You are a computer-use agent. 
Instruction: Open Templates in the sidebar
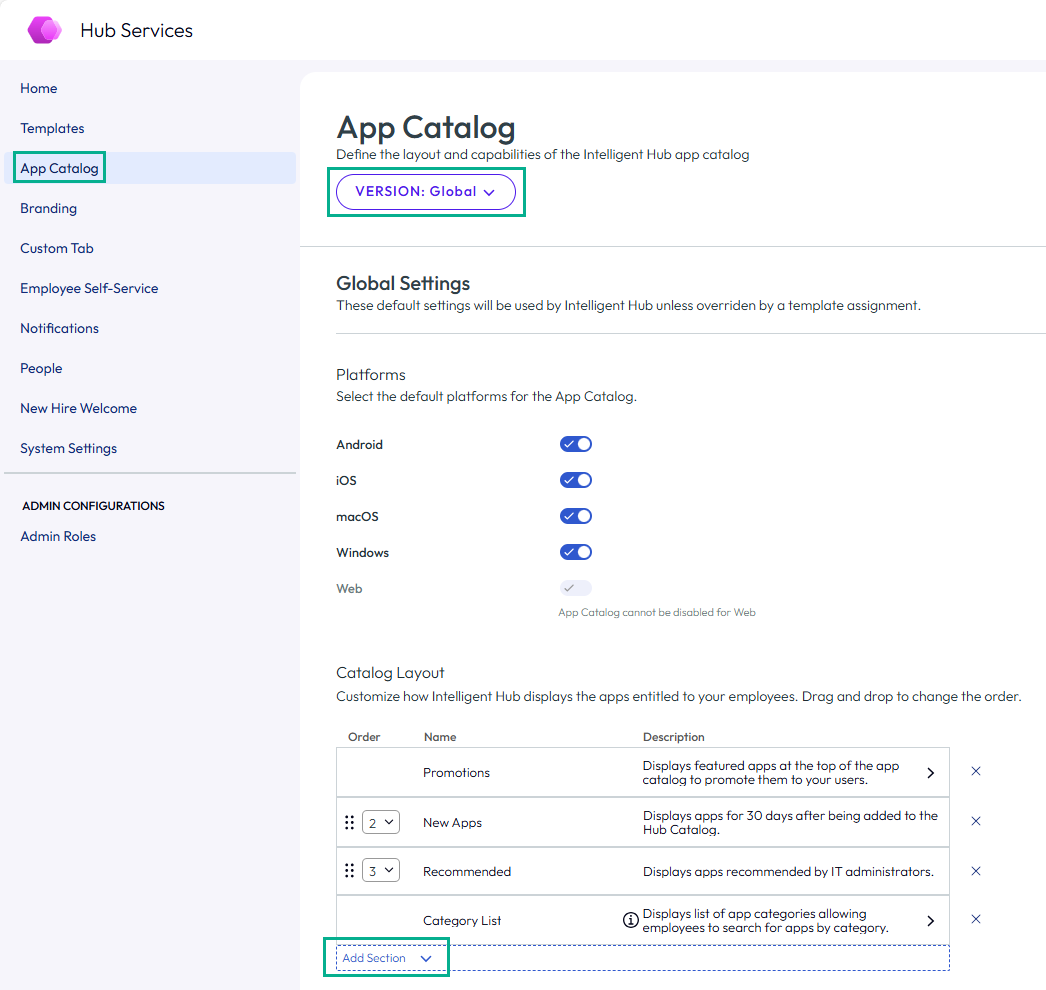(52, 128)
